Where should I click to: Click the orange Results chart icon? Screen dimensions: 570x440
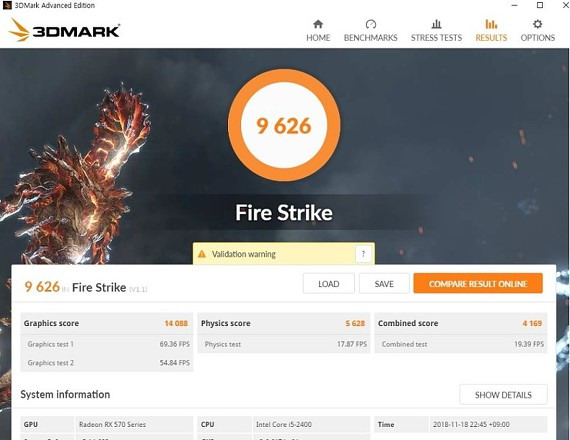(x=491, y=24)
